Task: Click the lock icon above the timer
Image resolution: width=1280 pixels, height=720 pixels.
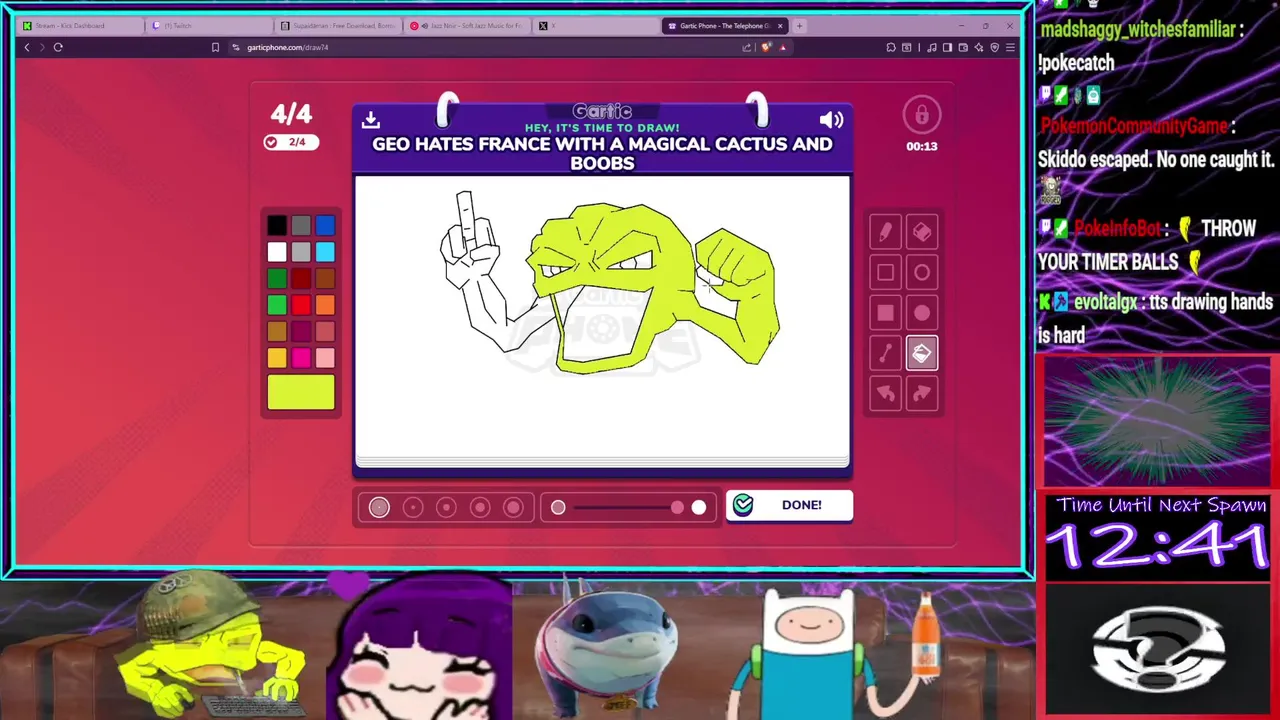Action: click(x=922, y=114)
